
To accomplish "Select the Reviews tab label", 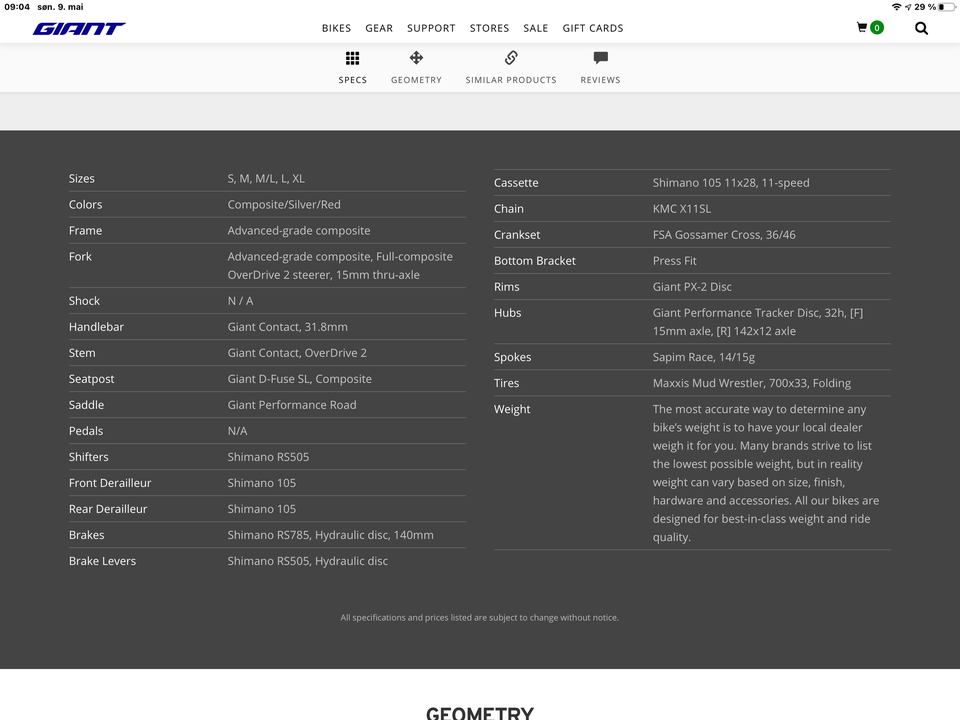I will coord(601,80).
